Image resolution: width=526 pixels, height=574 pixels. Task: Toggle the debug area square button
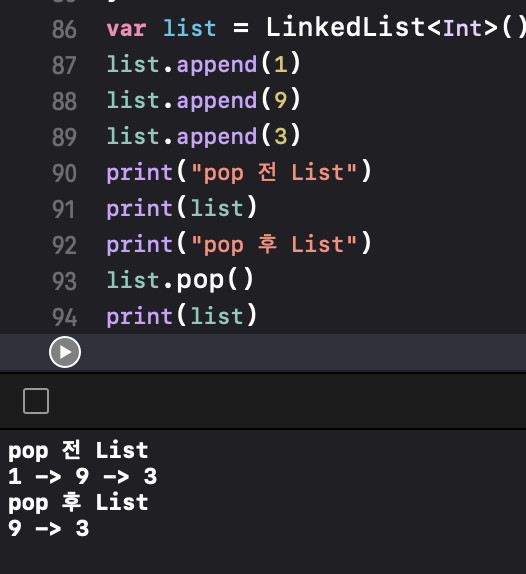pyautogui.click(x=36, y=401)
